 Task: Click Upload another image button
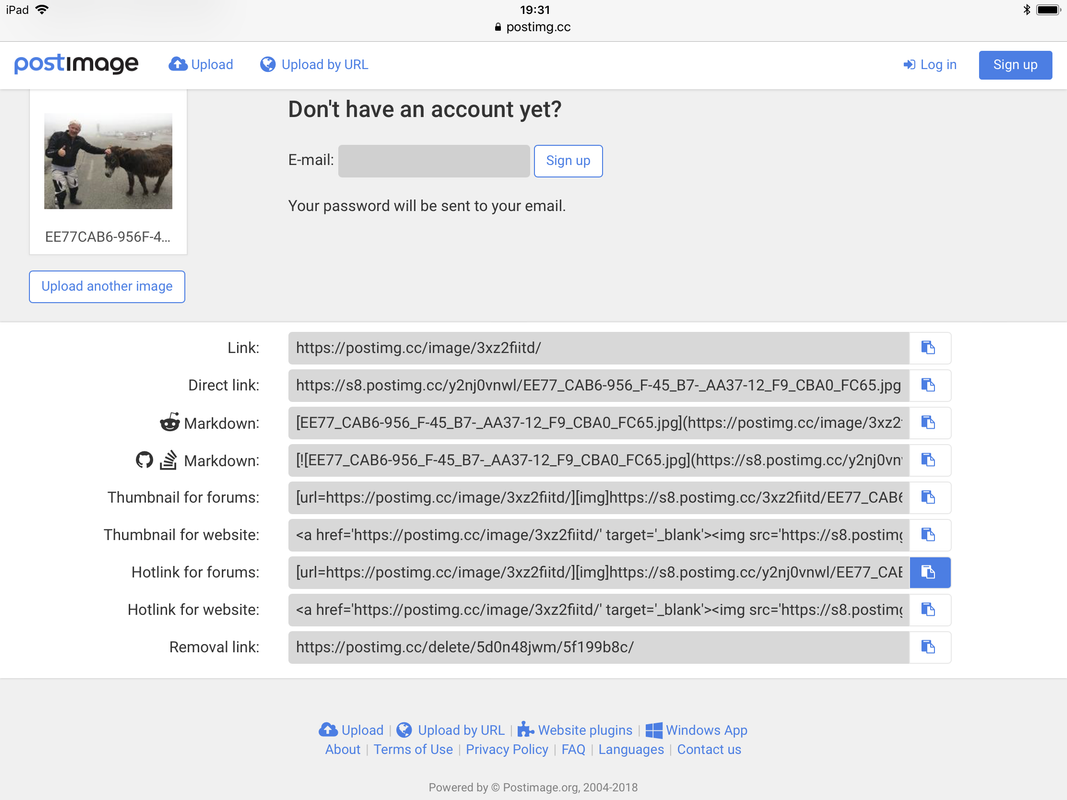click(x=107, y=286)
